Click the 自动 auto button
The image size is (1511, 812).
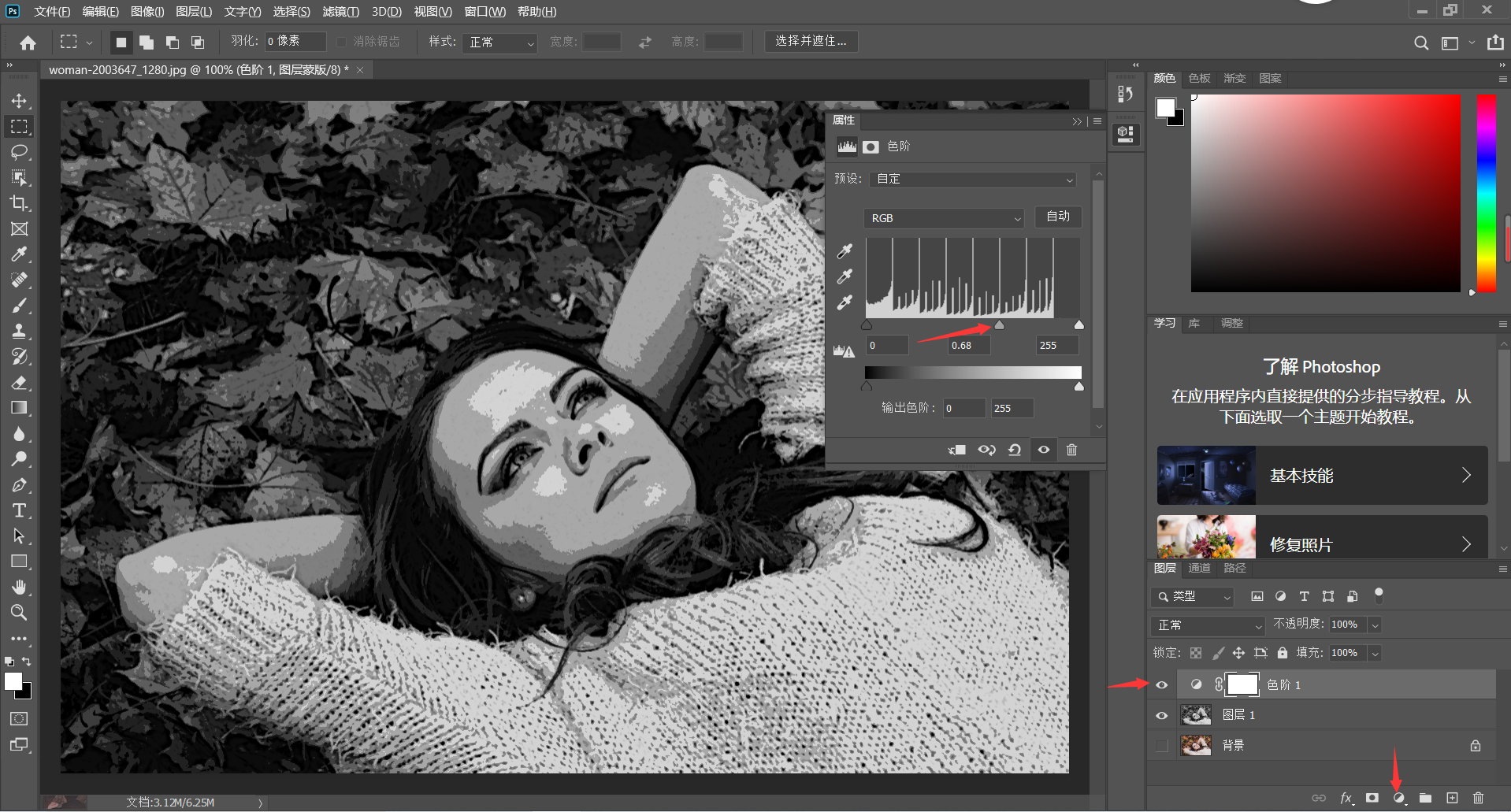1058,217
